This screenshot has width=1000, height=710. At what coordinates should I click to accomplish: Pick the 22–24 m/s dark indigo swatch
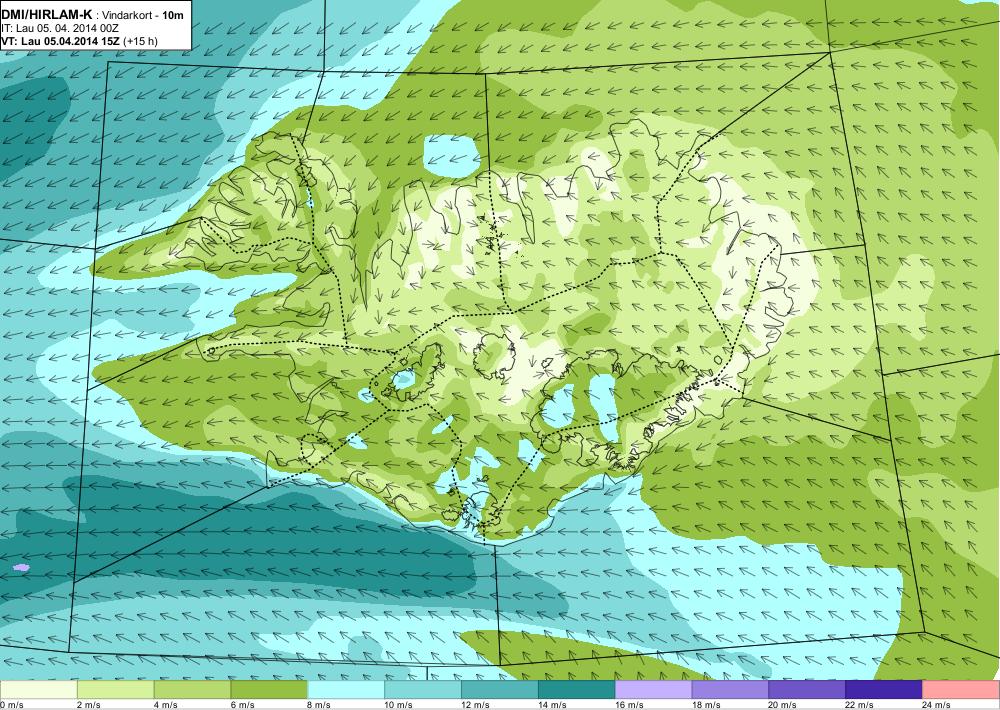click(x=884, y=690)
